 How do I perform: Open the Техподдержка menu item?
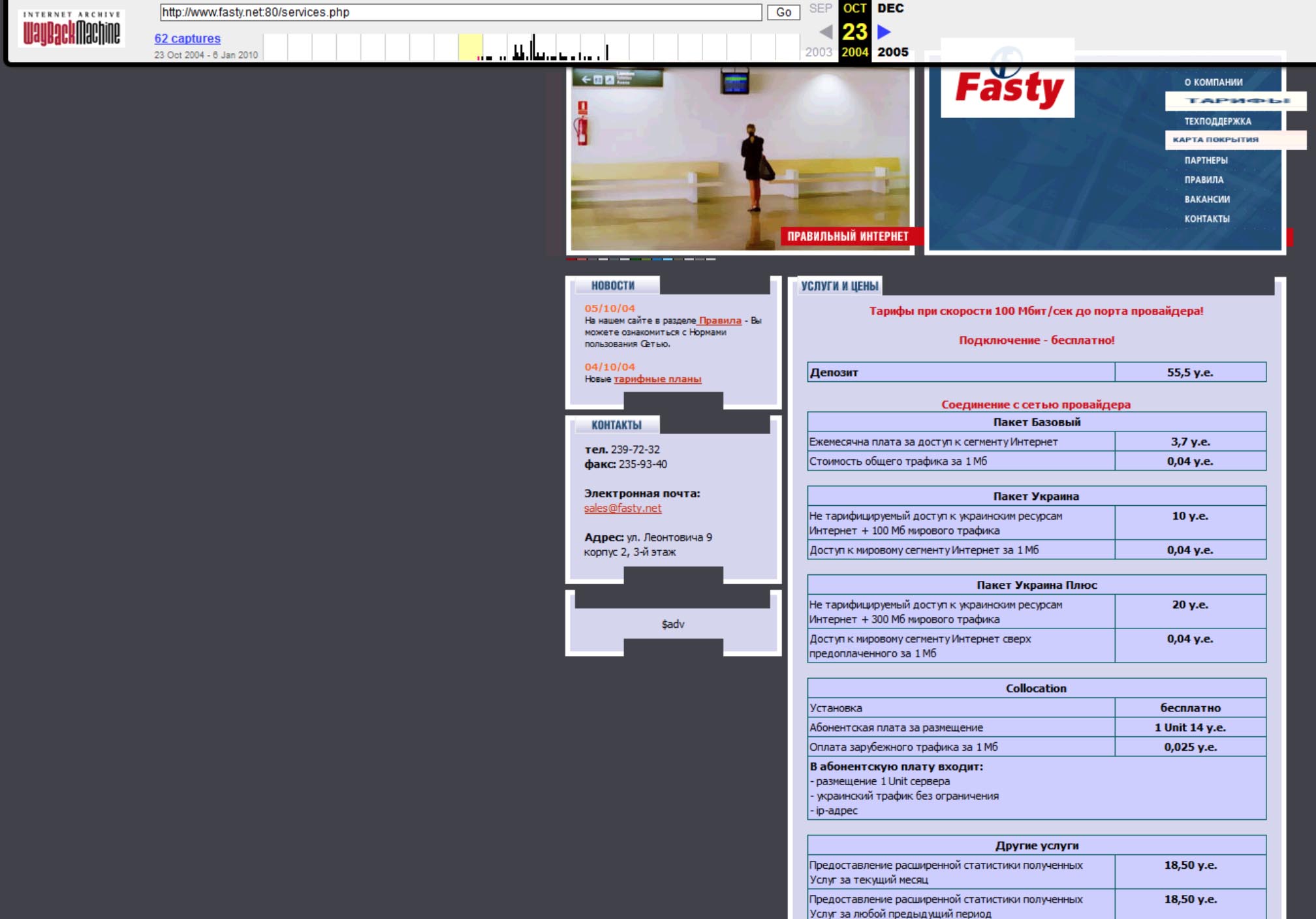(x=1217, y=121)
